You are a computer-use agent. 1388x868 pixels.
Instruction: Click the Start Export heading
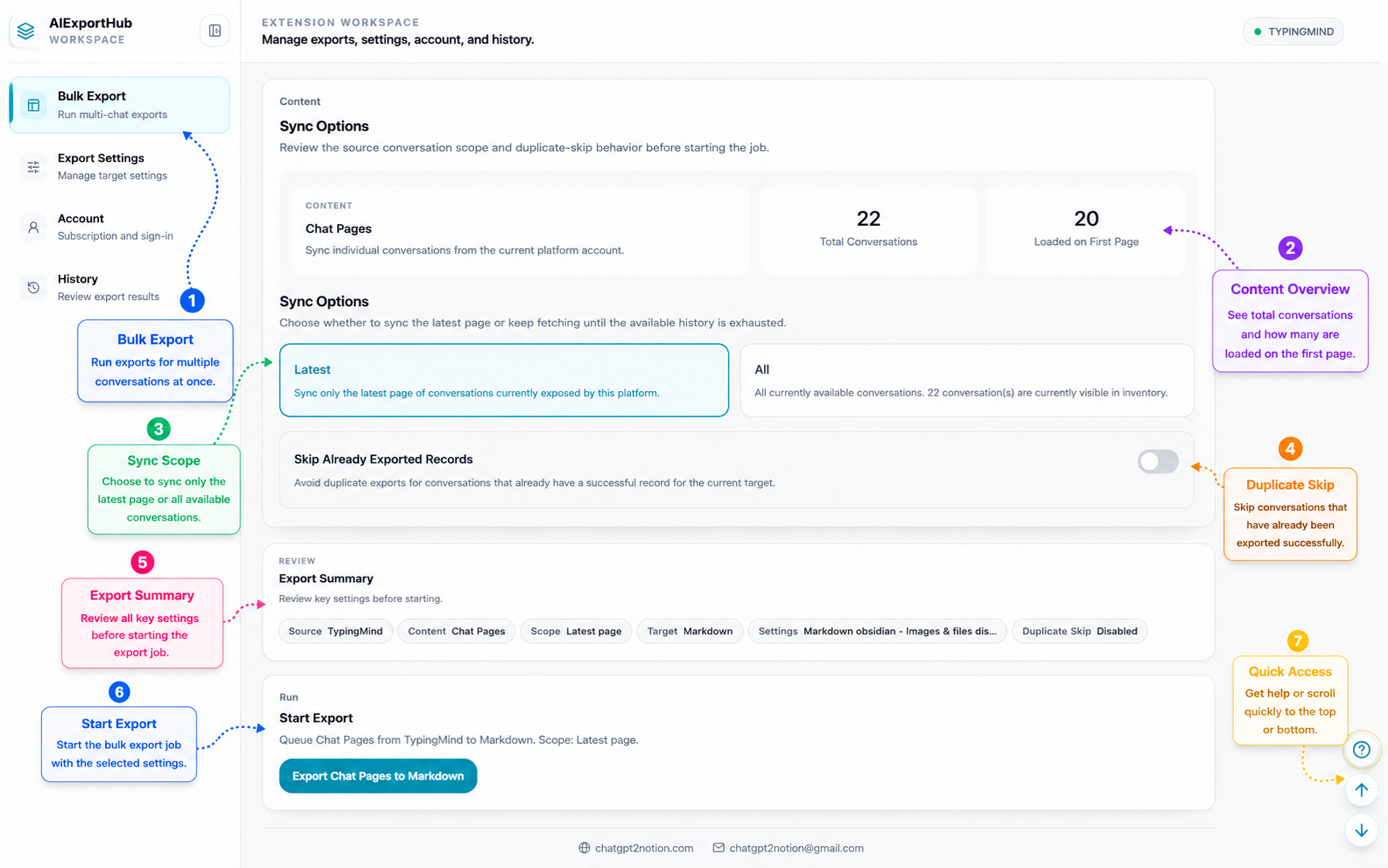pyautogui.click(x=316, y=717)
